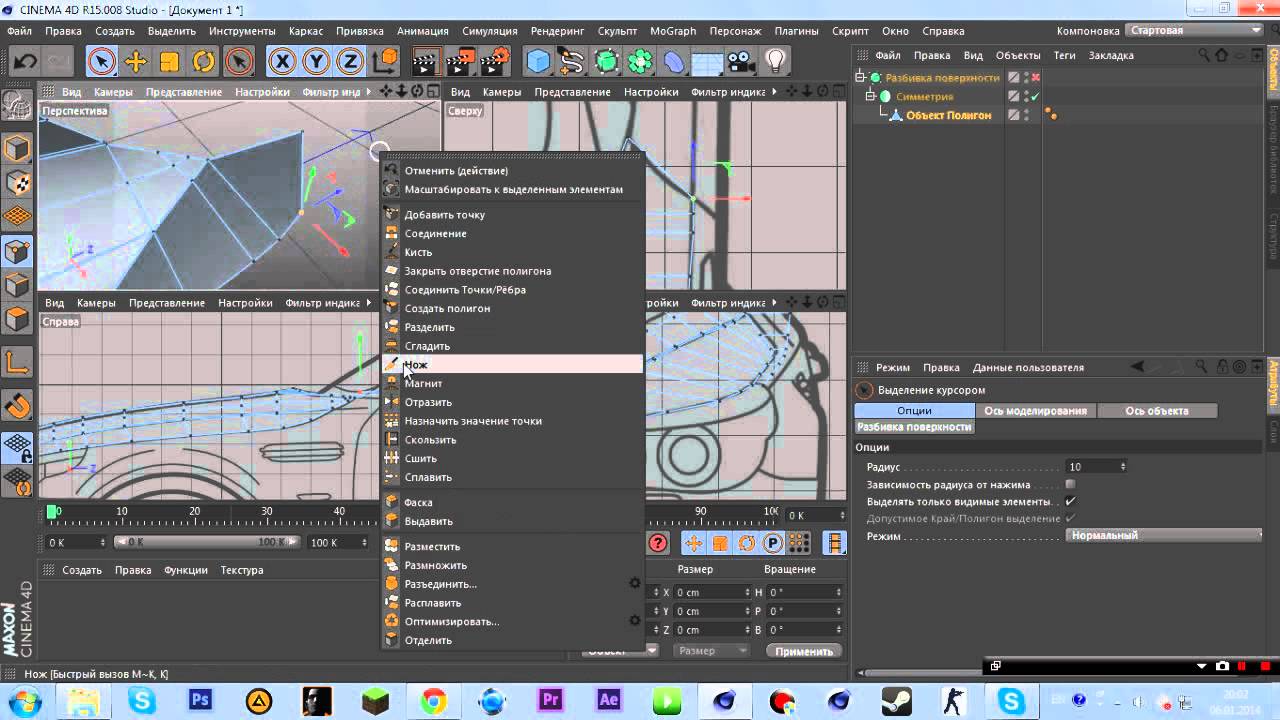1280x720 pixels.
Task: Add a light with the bulb icon
Action: click(775, 62)
